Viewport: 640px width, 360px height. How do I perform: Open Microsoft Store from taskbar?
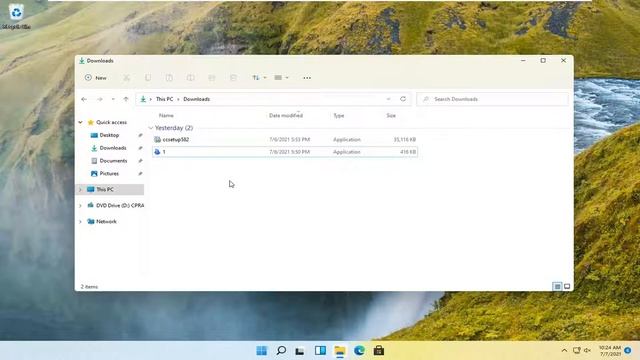click(x=379, y=351)
